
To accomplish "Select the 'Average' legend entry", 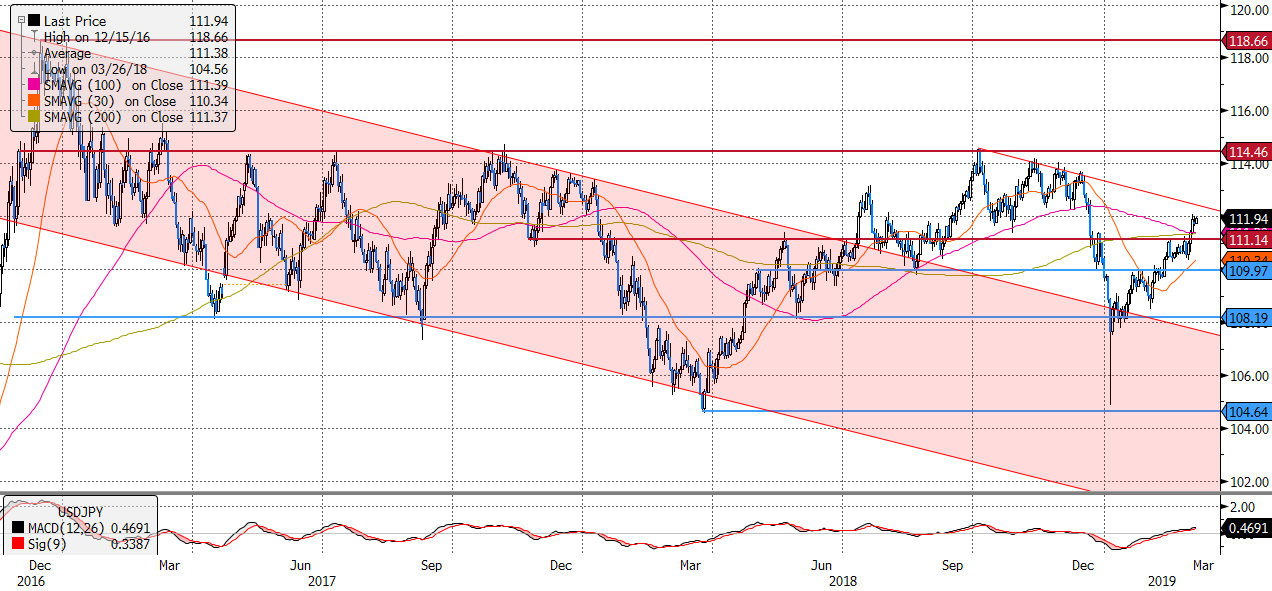I will click(67, 53).
